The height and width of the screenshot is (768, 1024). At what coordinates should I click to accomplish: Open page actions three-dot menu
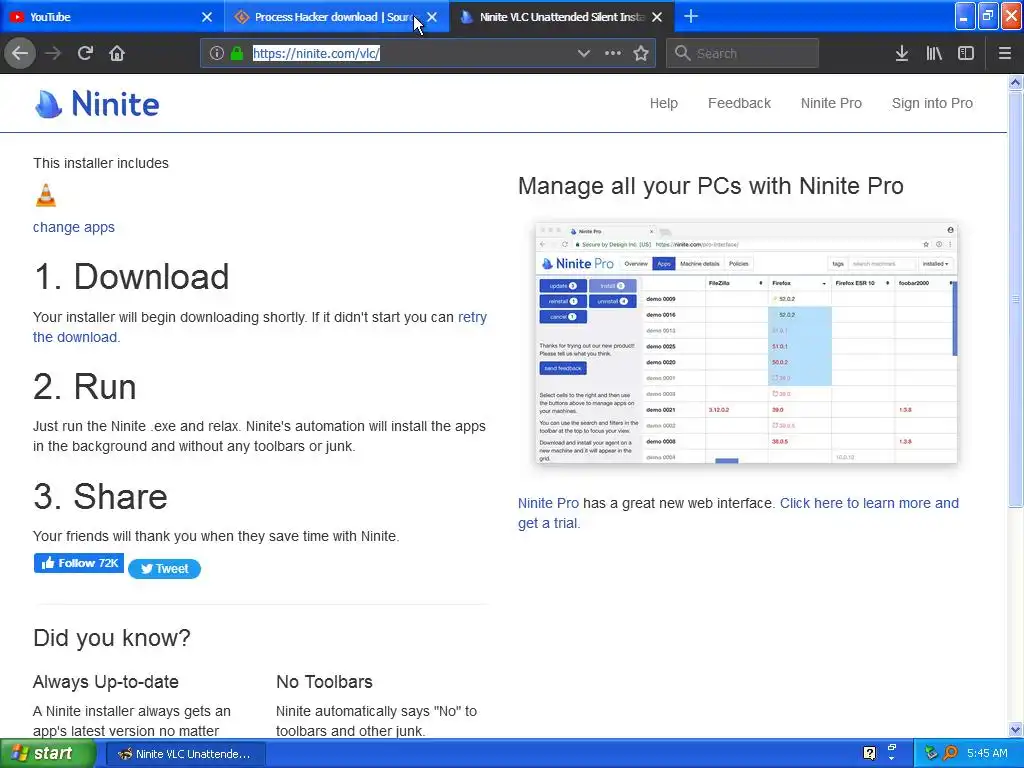pyautogui.click(x=613, y=54)
